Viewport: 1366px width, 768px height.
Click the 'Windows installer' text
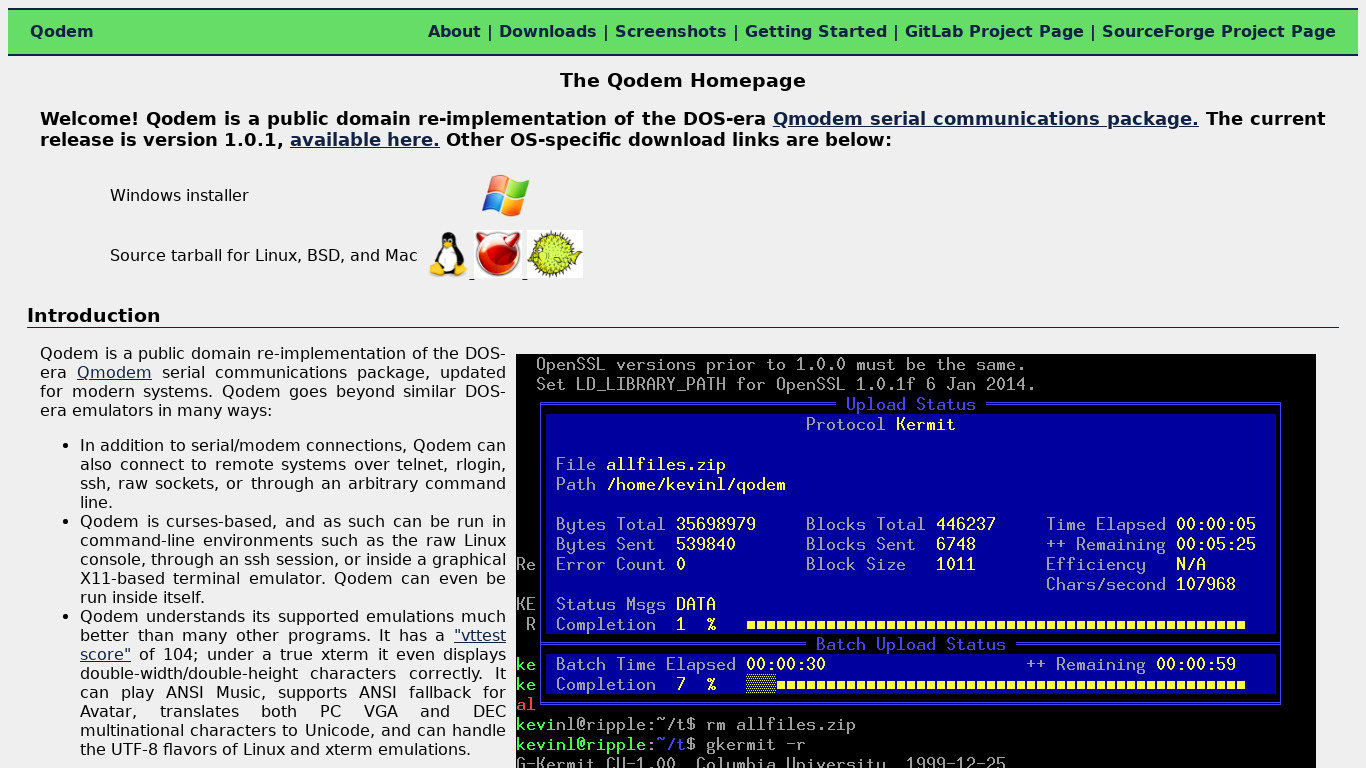[x=179, y=196]
